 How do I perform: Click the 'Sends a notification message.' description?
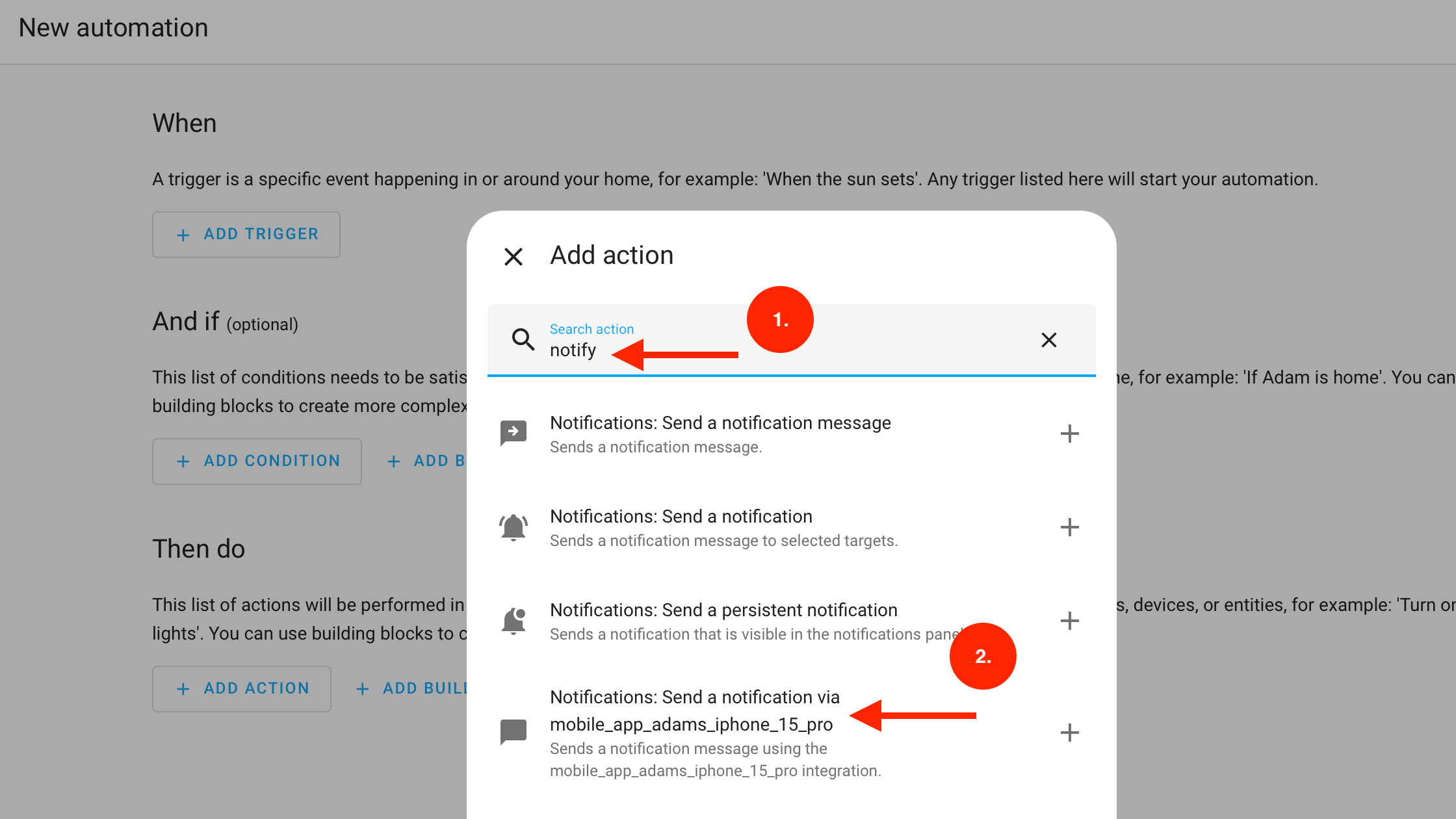pyautogui.click(x=655, y=447)
